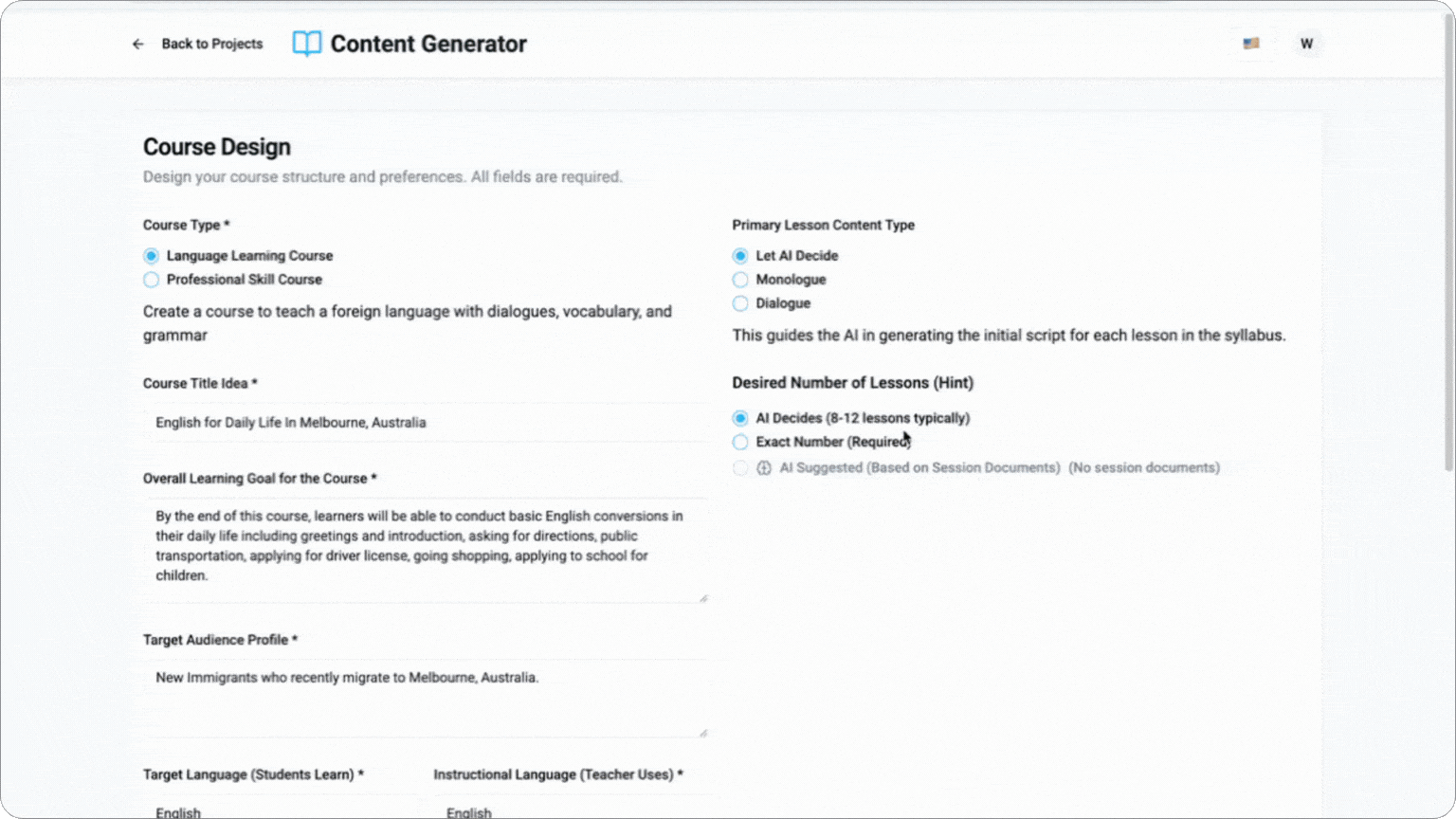Image resolution: width=1456 pixels, height=819 pixels.
Task: Open the Instructional Language dropdown
Action: 571,808
